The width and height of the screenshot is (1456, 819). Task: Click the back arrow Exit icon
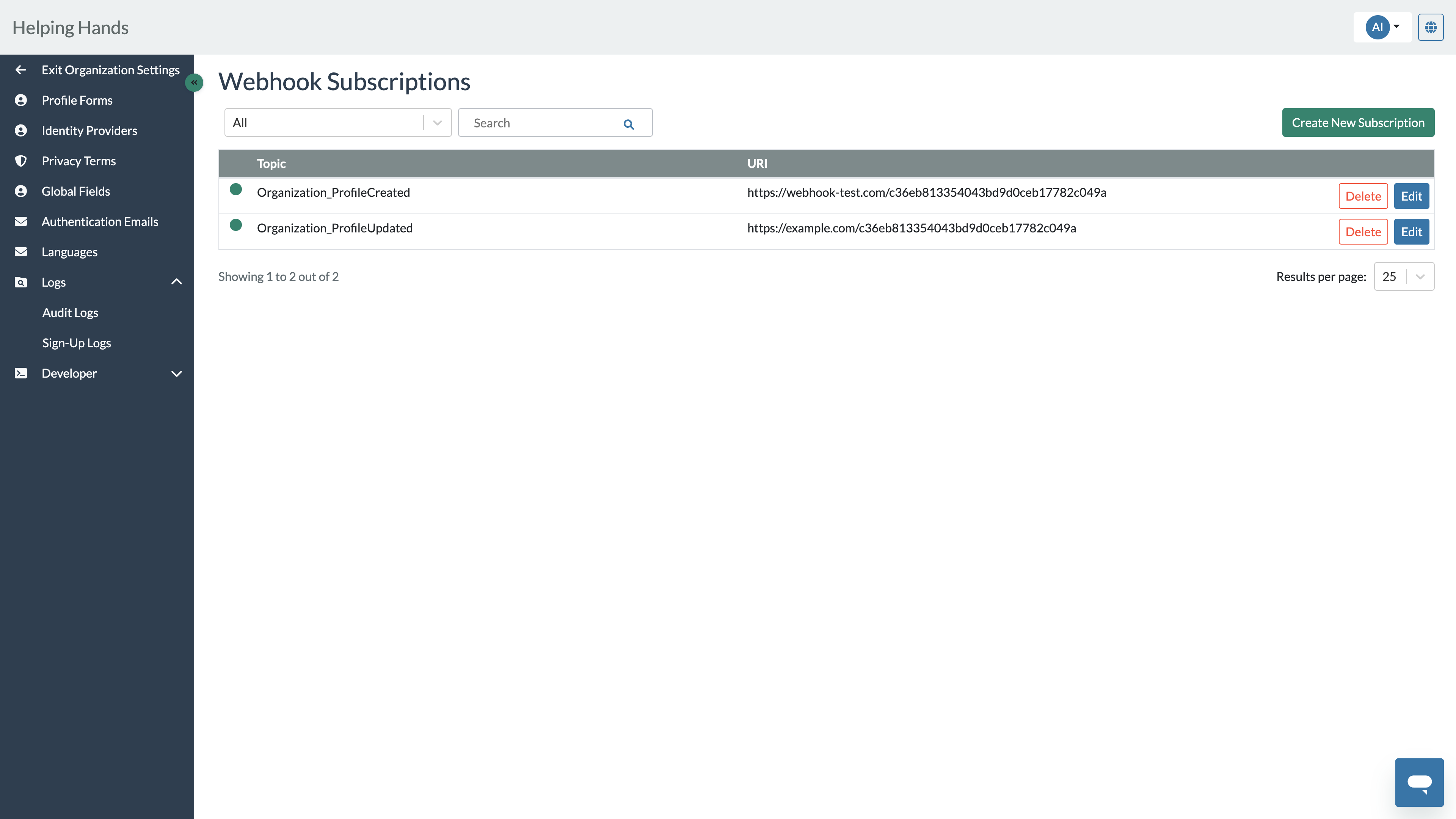pyautogui.click(x=21, y=70)
